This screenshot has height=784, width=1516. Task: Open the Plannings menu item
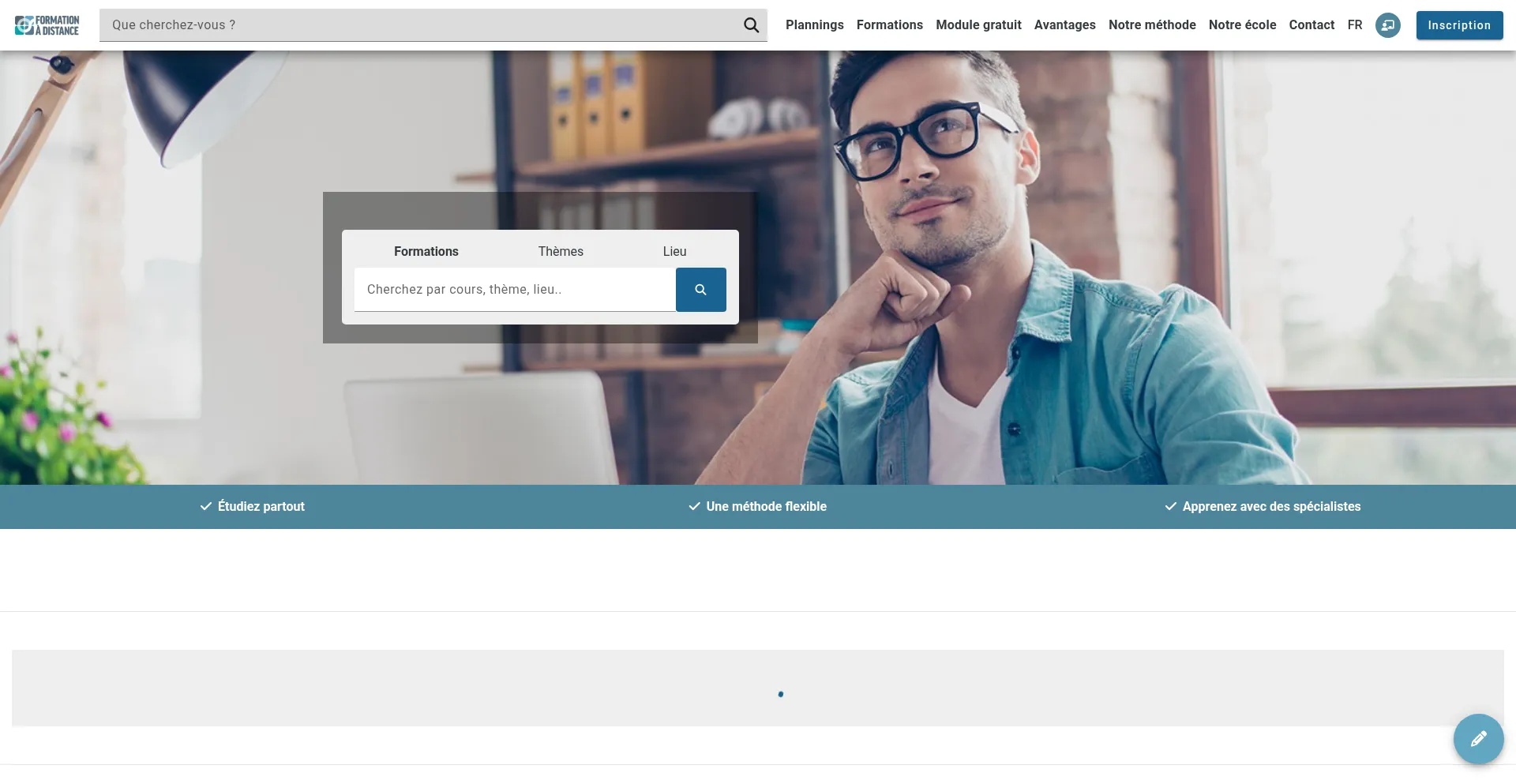[814, 25]
